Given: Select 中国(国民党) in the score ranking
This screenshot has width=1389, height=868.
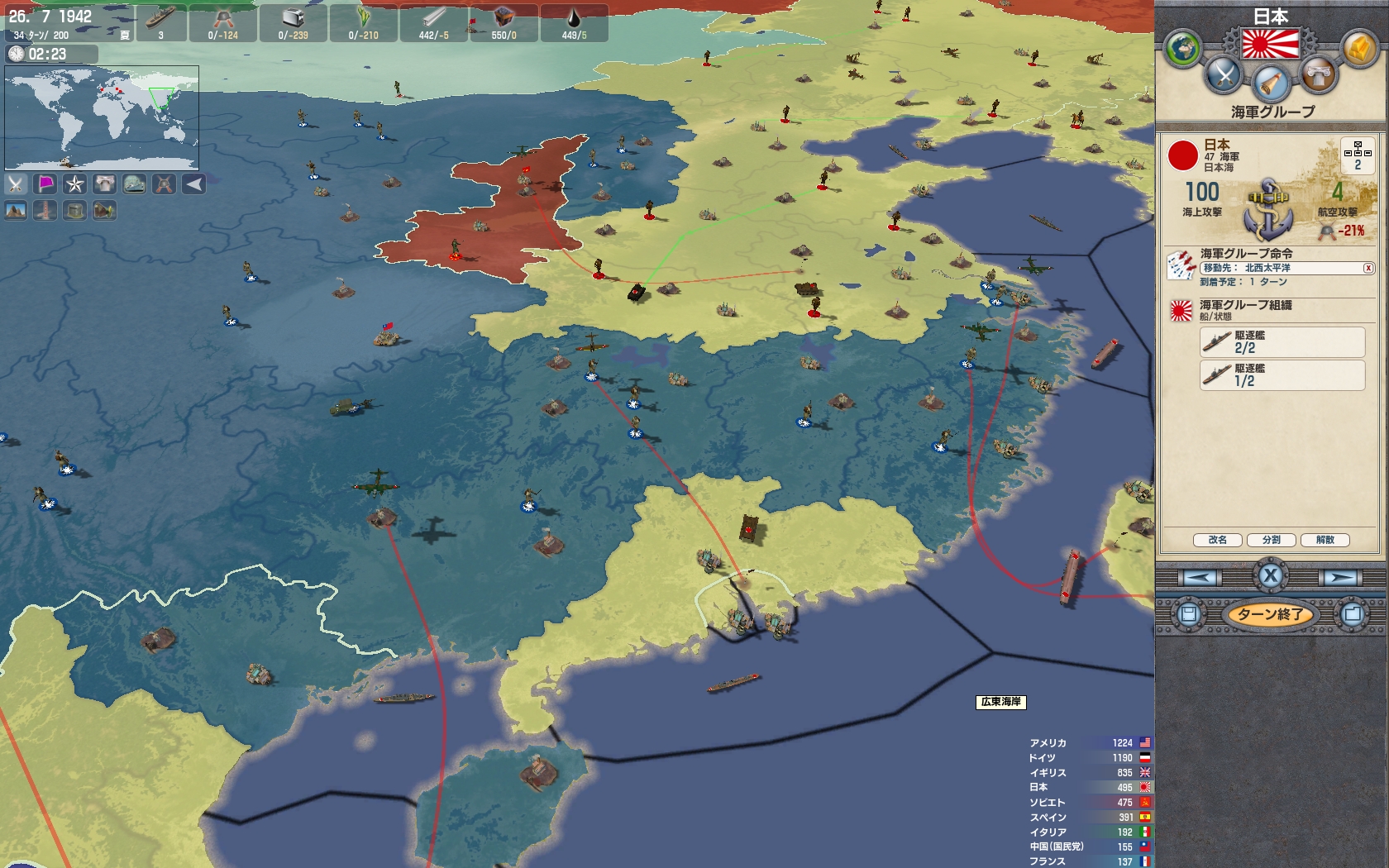Looking at the screenshot, I should 1090,847.
